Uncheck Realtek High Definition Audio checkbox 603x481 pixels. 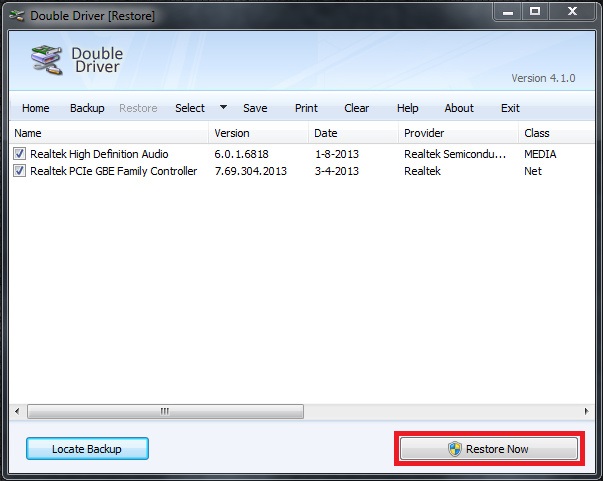pos(20,154)
